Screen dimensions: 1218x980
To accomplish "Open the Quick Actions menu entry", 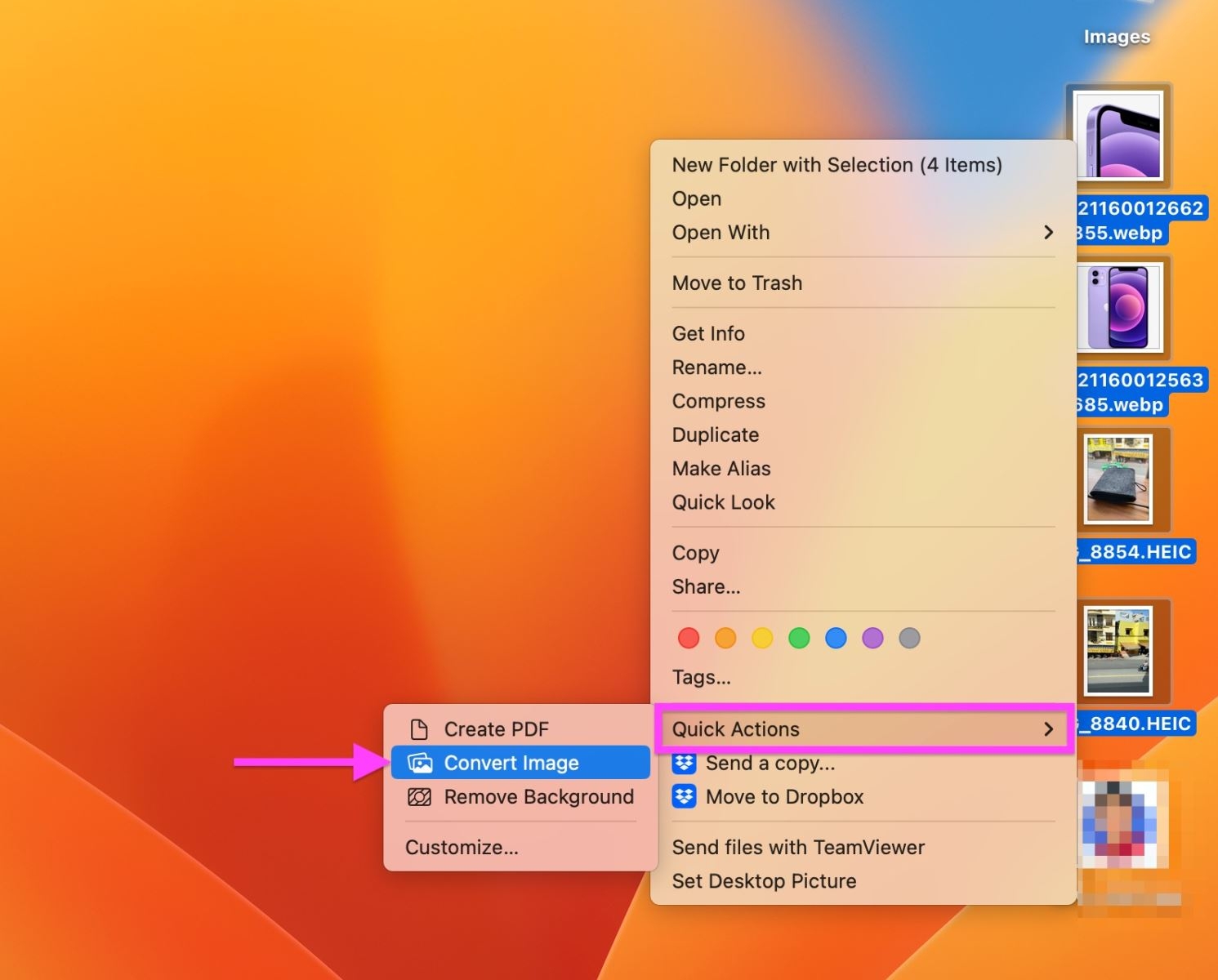I will 863,729.
